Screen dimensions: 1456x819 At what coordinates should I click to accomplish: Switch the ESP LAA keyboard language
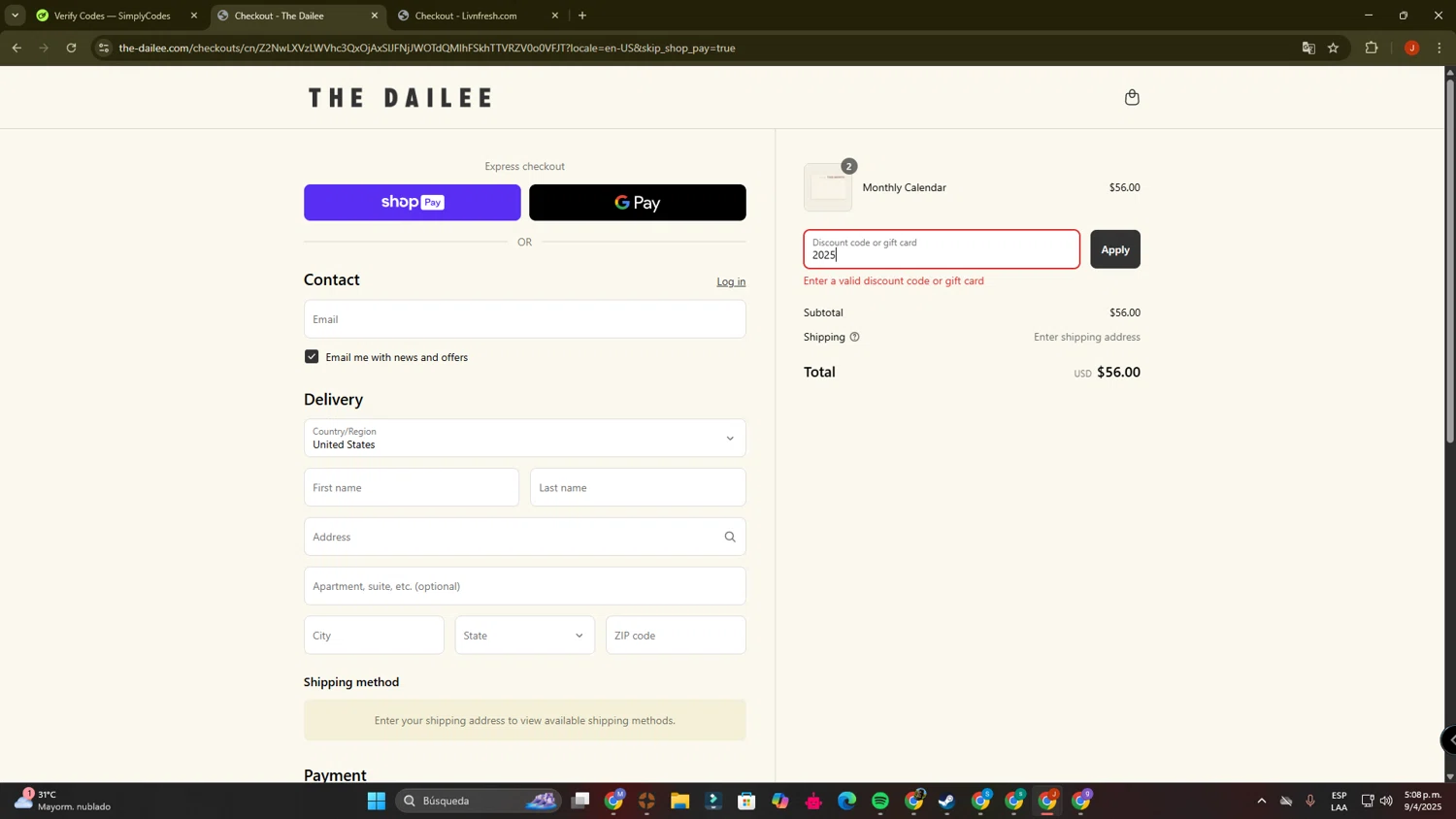tap(1339, 801)
